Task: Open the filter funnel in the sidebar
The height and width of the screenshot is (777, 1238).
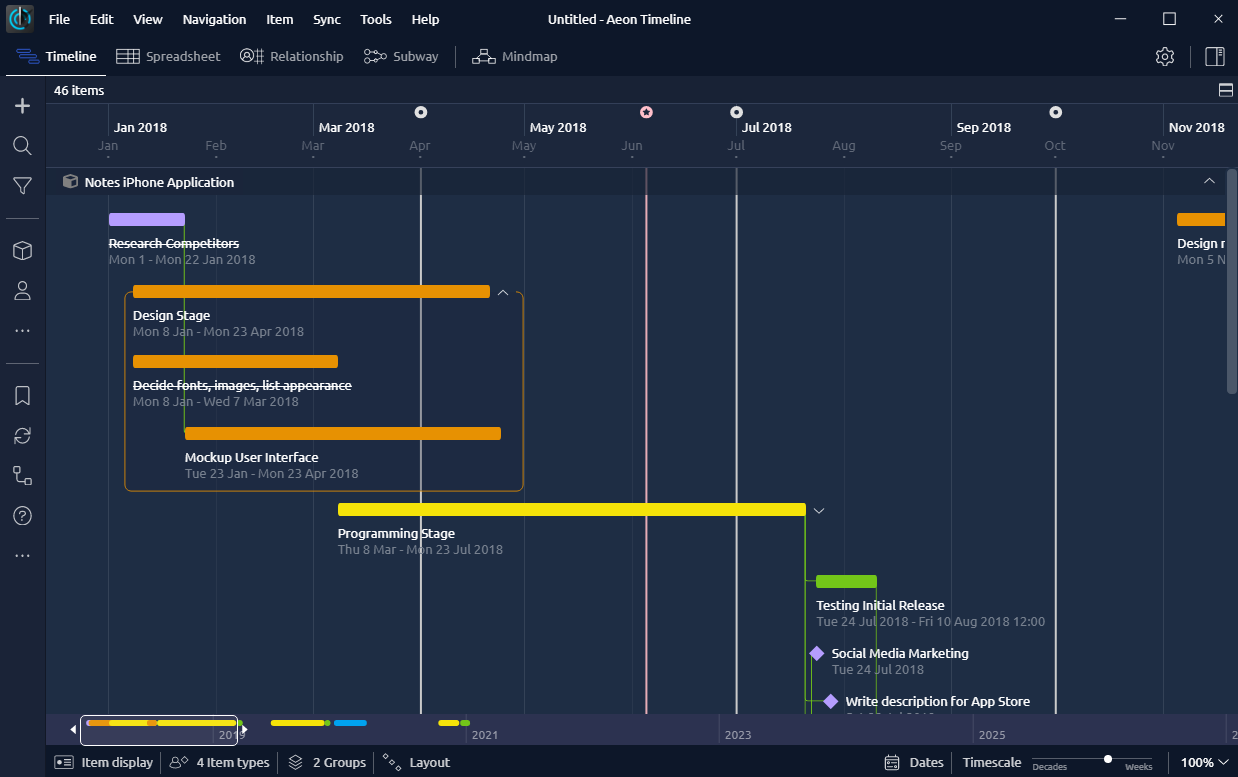Action: click(x=22, y=185)
